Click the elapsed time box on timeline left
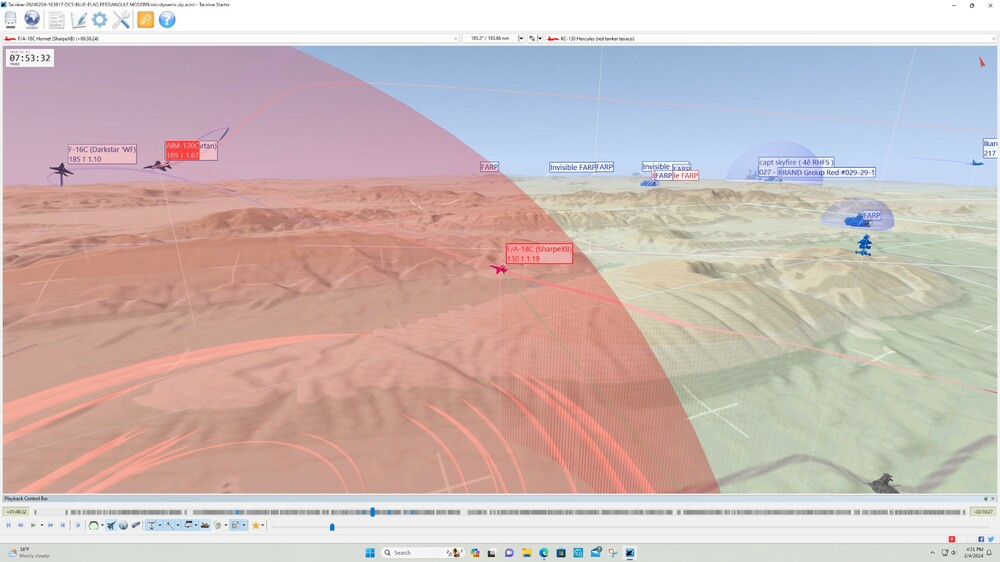1000x562 pixels. pyautogui.click(x=16, y=512)
